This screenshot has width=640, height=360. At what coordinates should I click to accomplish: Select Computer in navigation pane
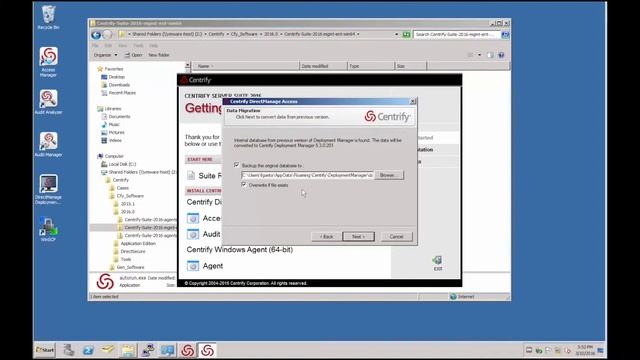tap(111, 156)
